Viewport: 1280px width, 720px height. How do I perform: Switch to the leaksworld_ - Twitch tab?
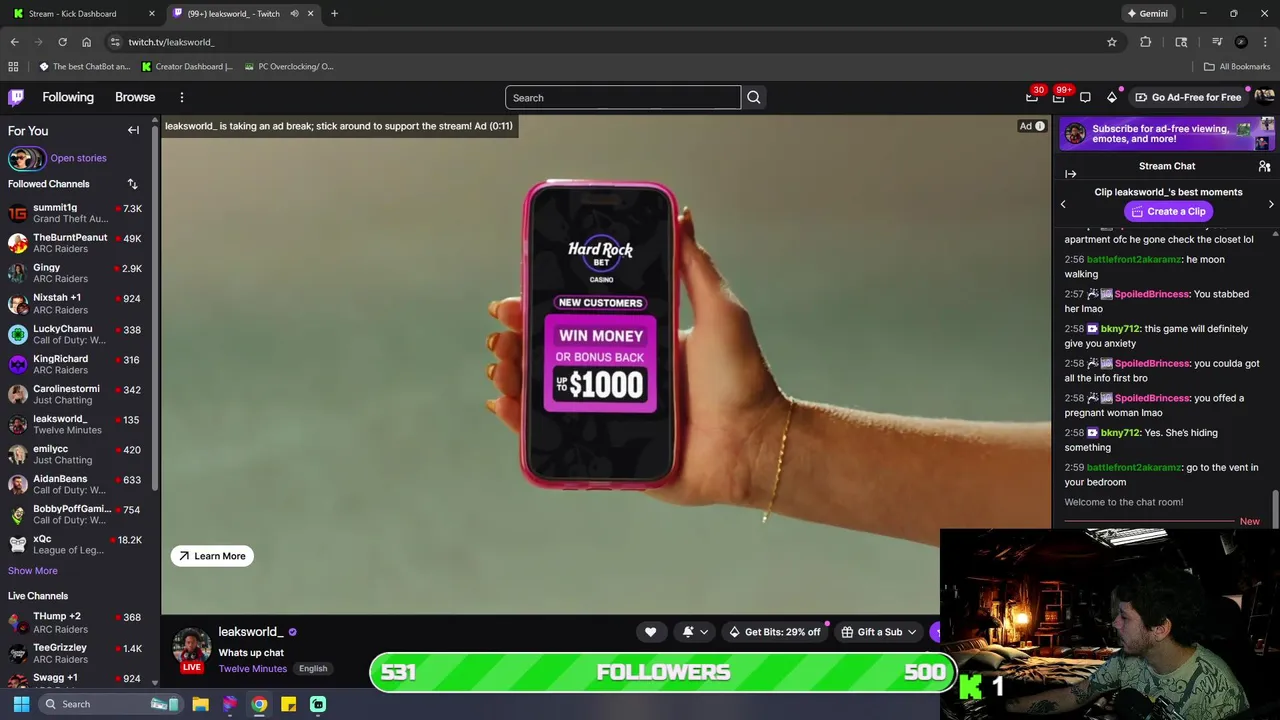click(x=242, y=14)
